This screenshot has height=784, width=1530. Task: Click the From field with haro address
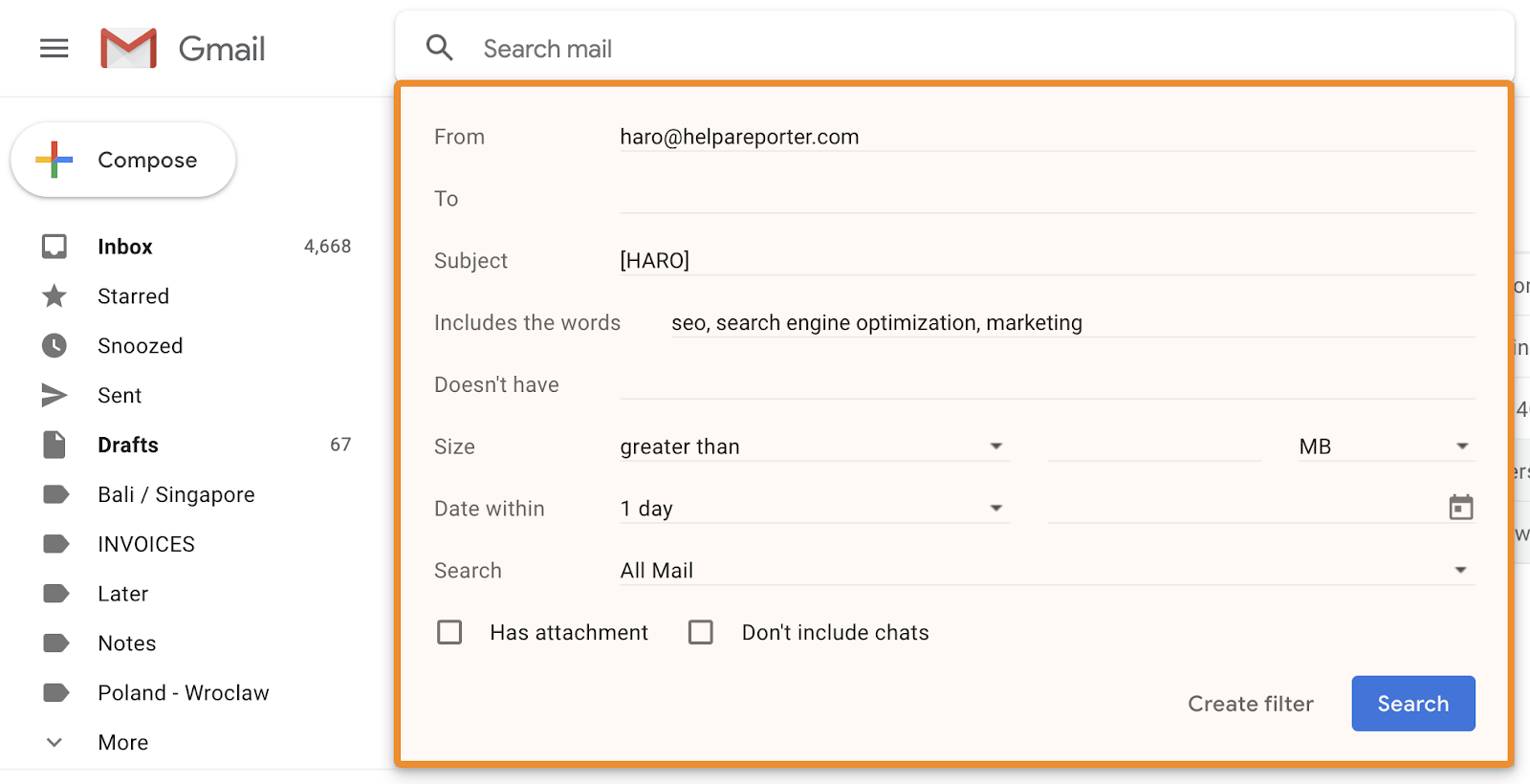[1047, 137]
